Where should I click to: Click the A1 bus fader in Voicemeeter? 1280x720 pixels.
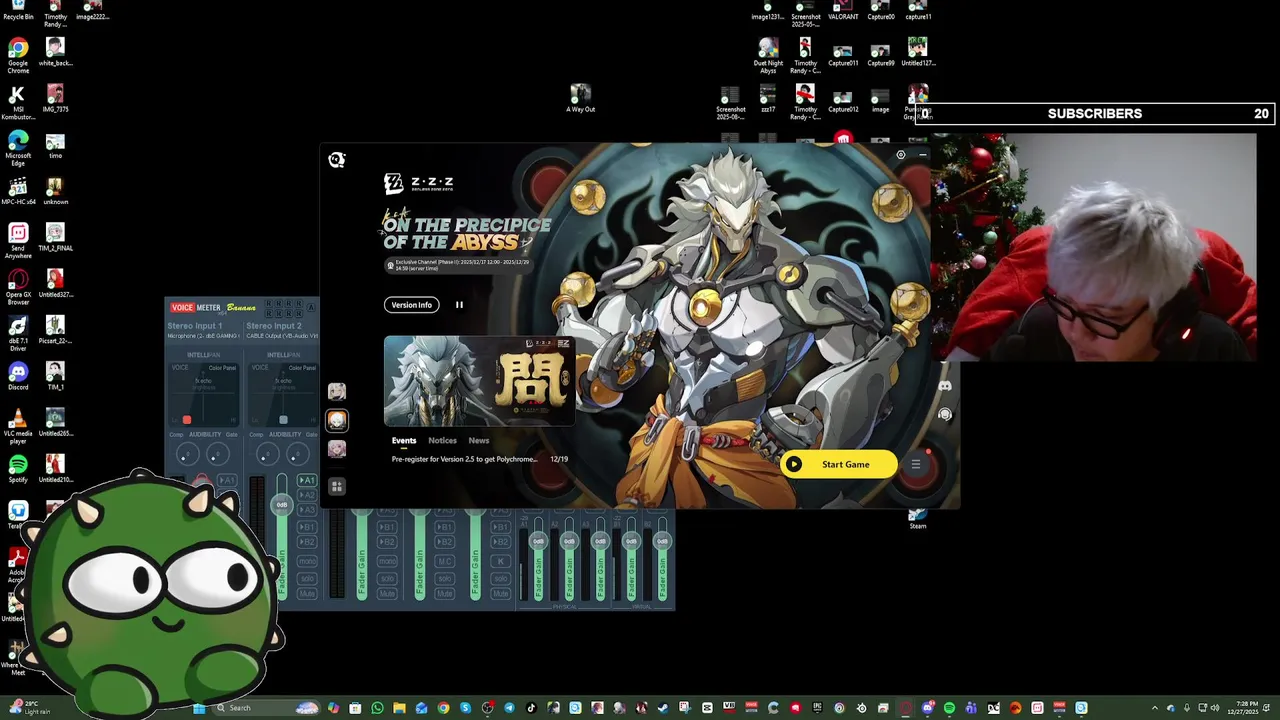pyautogui.click(x=538, y=541)
